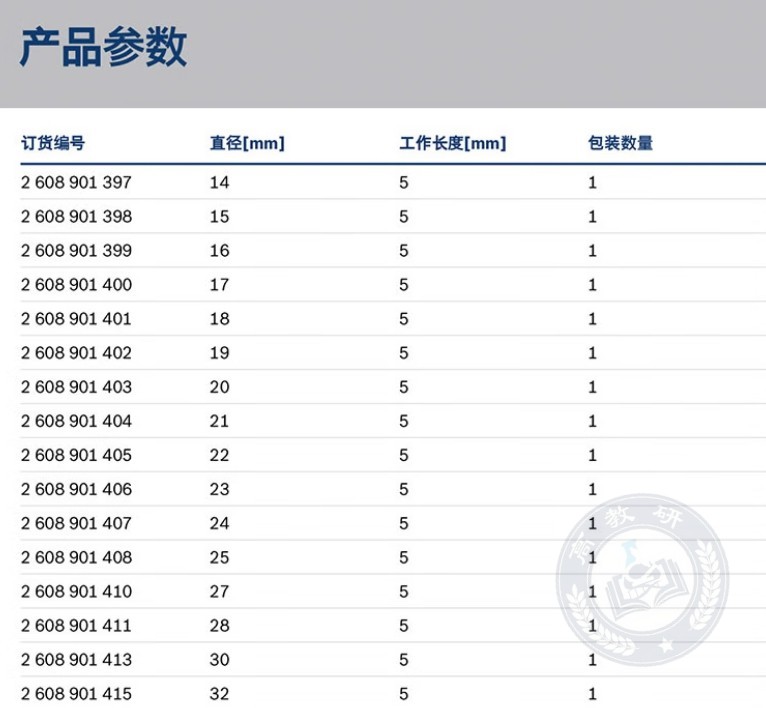The image size is (766, 708).
Task: Click the 包装数量 column header
Action: coord(620,143)
